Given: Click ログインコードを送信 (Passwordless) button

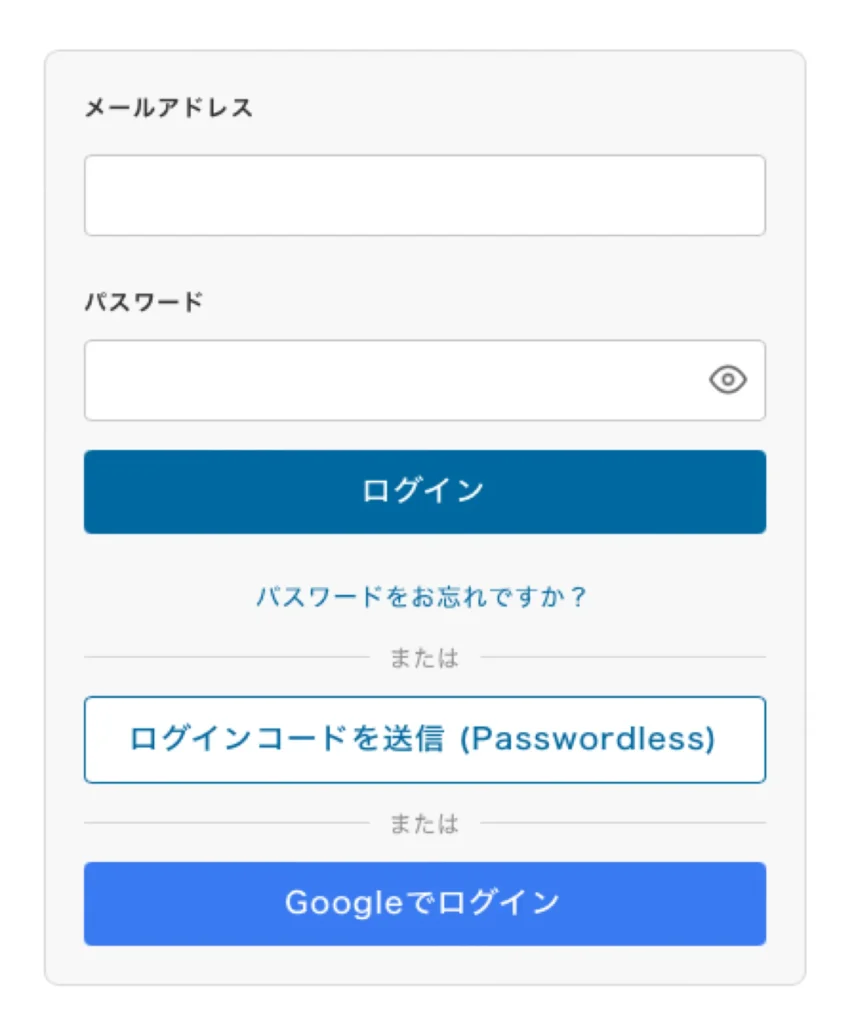Looking at the screenshot, I should click(424, 739).
